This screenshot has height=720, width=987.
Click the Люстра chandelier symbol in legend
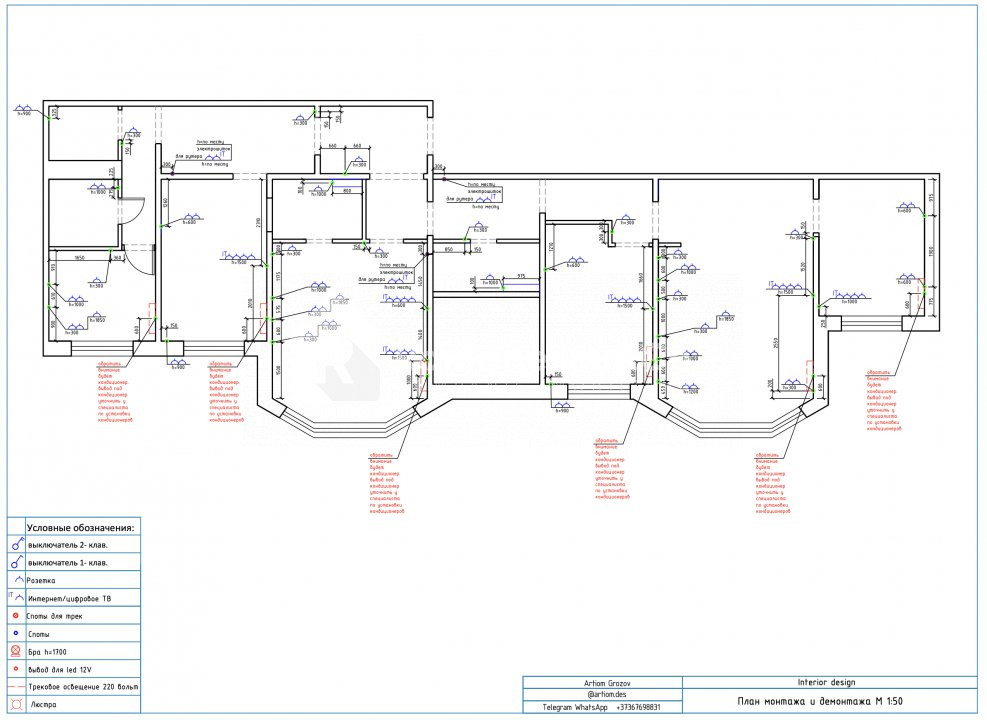pos(17,704)
